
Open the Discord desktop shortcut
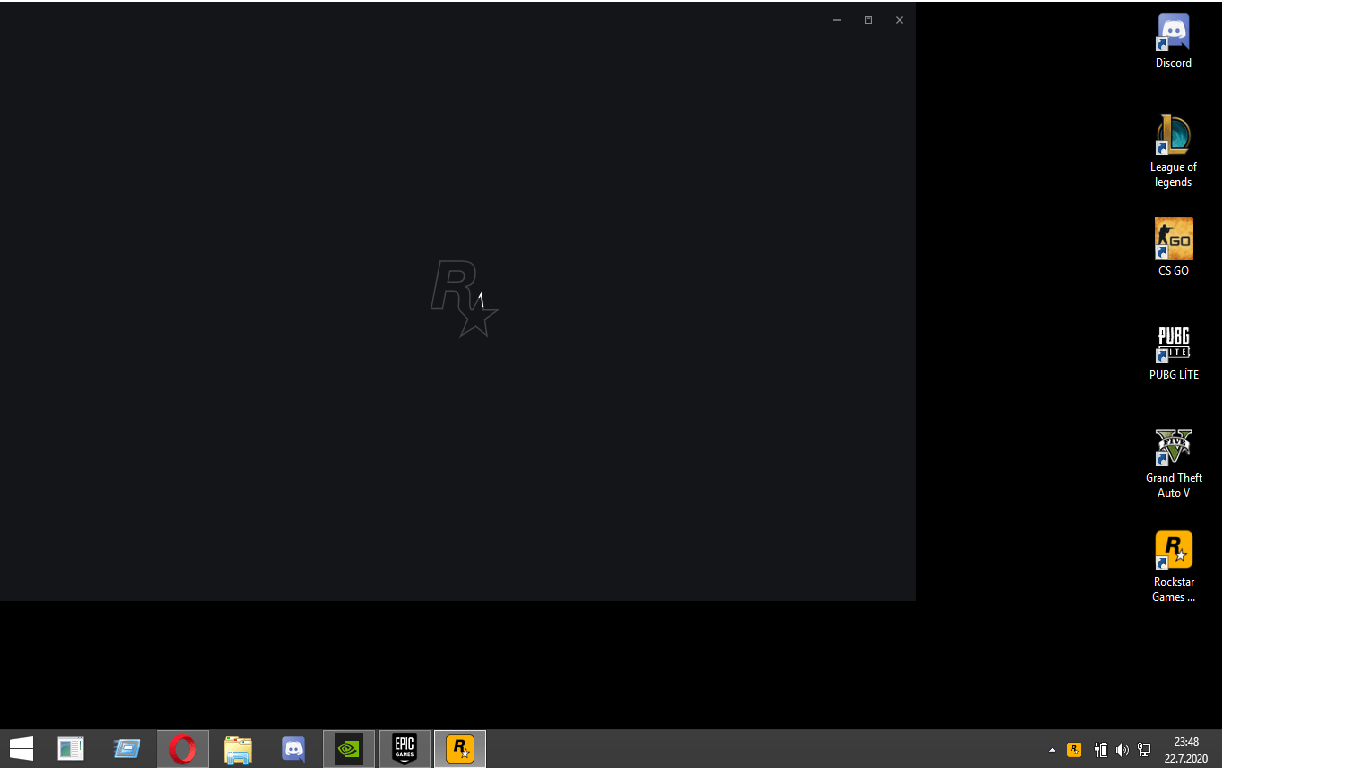coord(1173,41)
